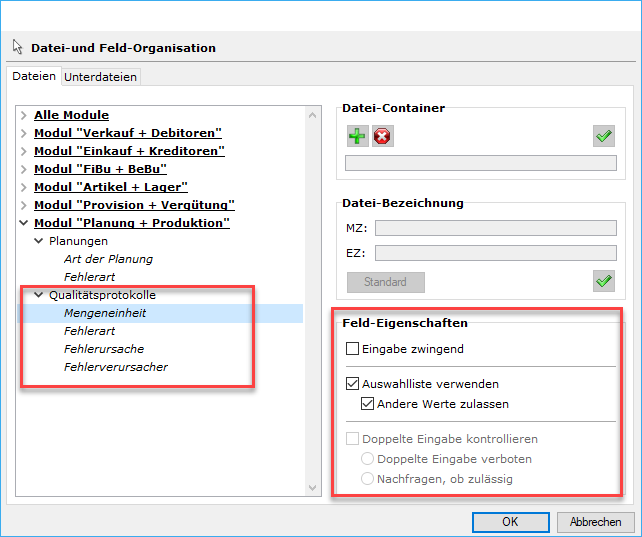Click the red delete container icon
The height and width of the screenshot is (537, 642).
382,136
